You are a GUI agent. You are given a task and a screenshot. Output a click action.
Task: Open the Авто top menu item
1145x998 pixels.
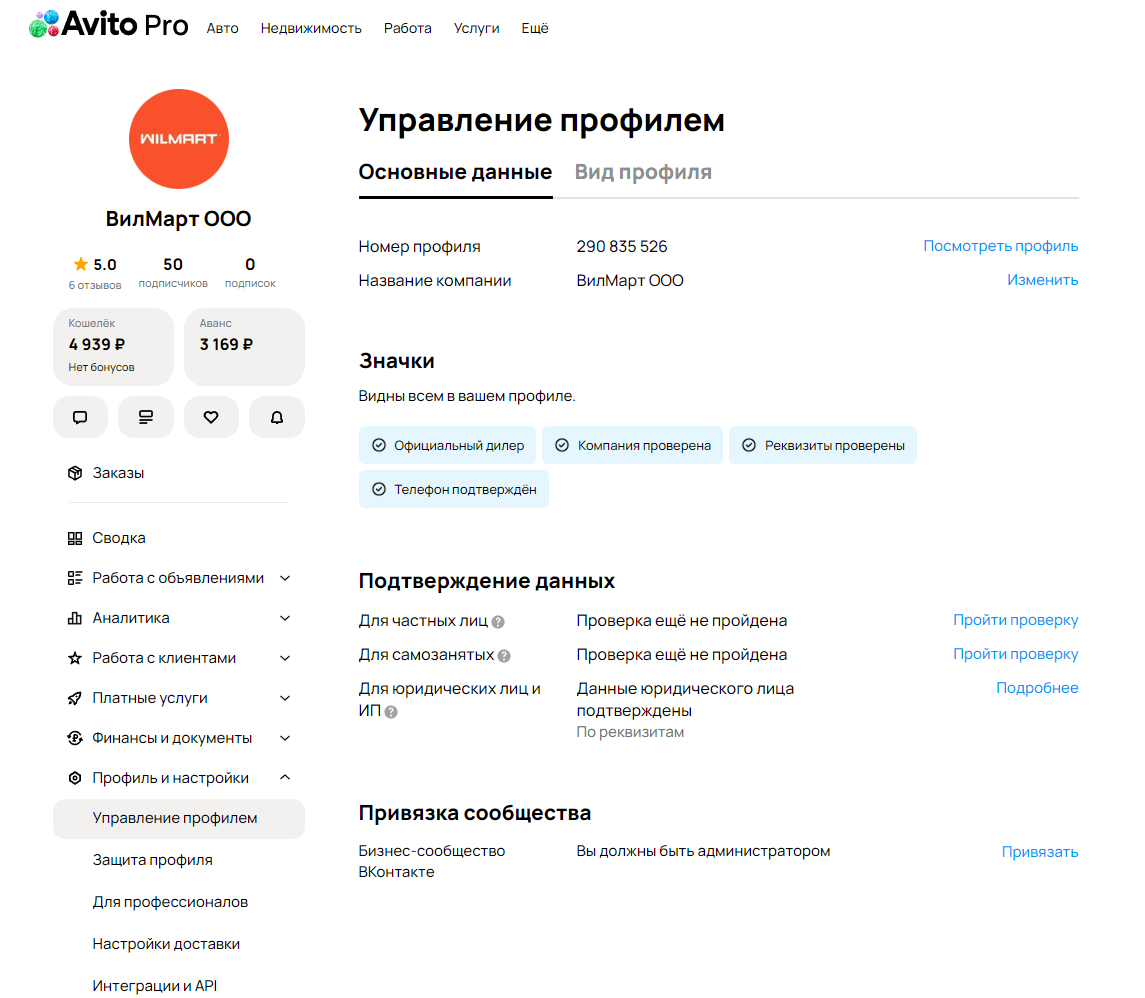pos(223,28)
